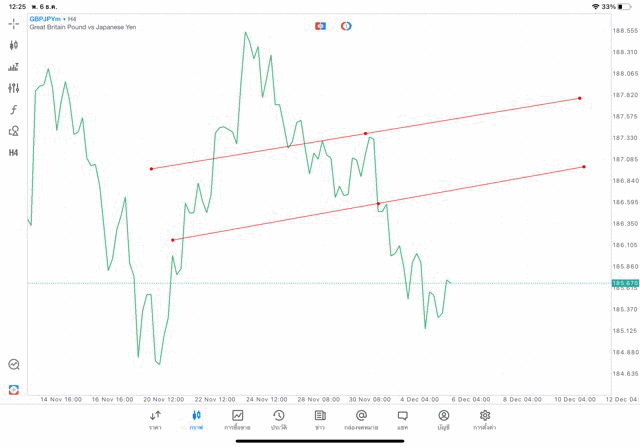
Task: Open the function (f) indicators icon
Action: [13, 109]
